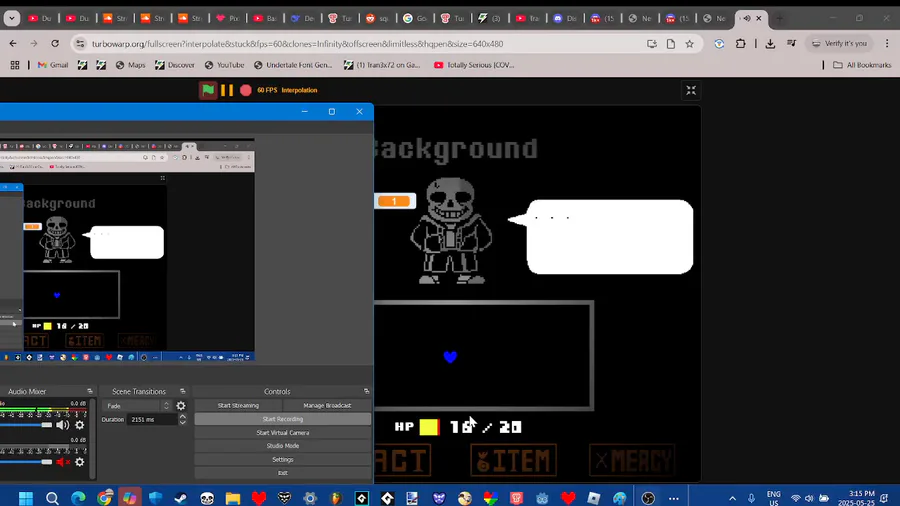The image size is (900, 506).
Task: Open OBS Settings from Controls panel
Action: 283,460
